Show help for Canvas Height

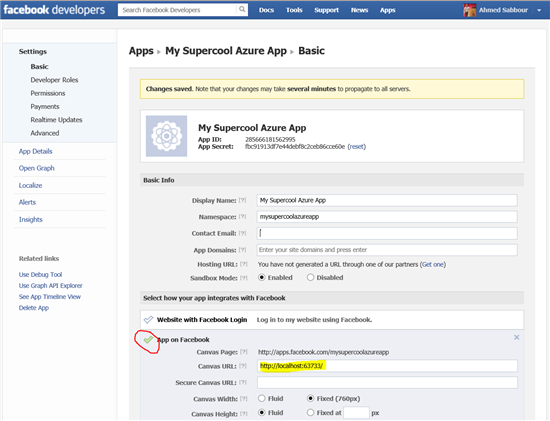tap(244, 414)
